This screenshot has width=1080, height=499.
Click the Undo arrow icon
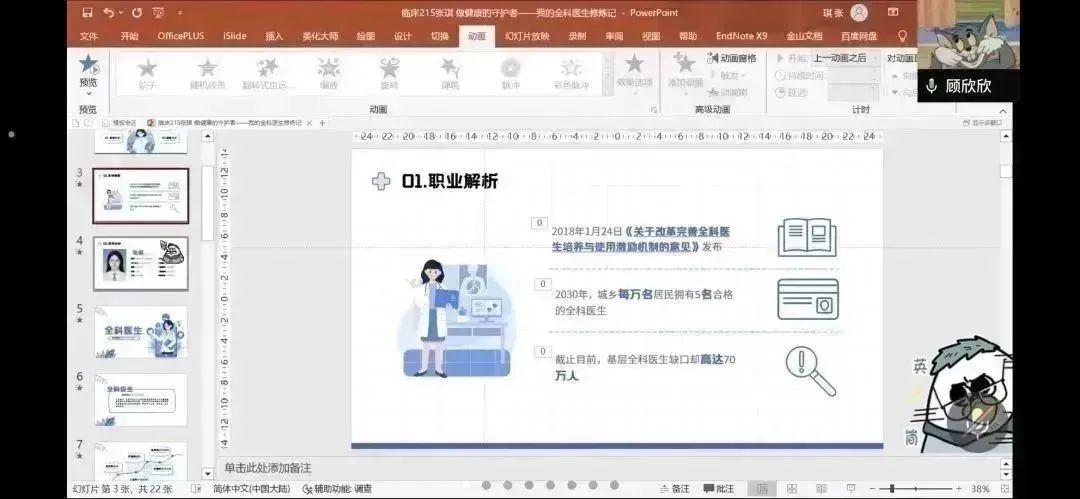(109, 13)
